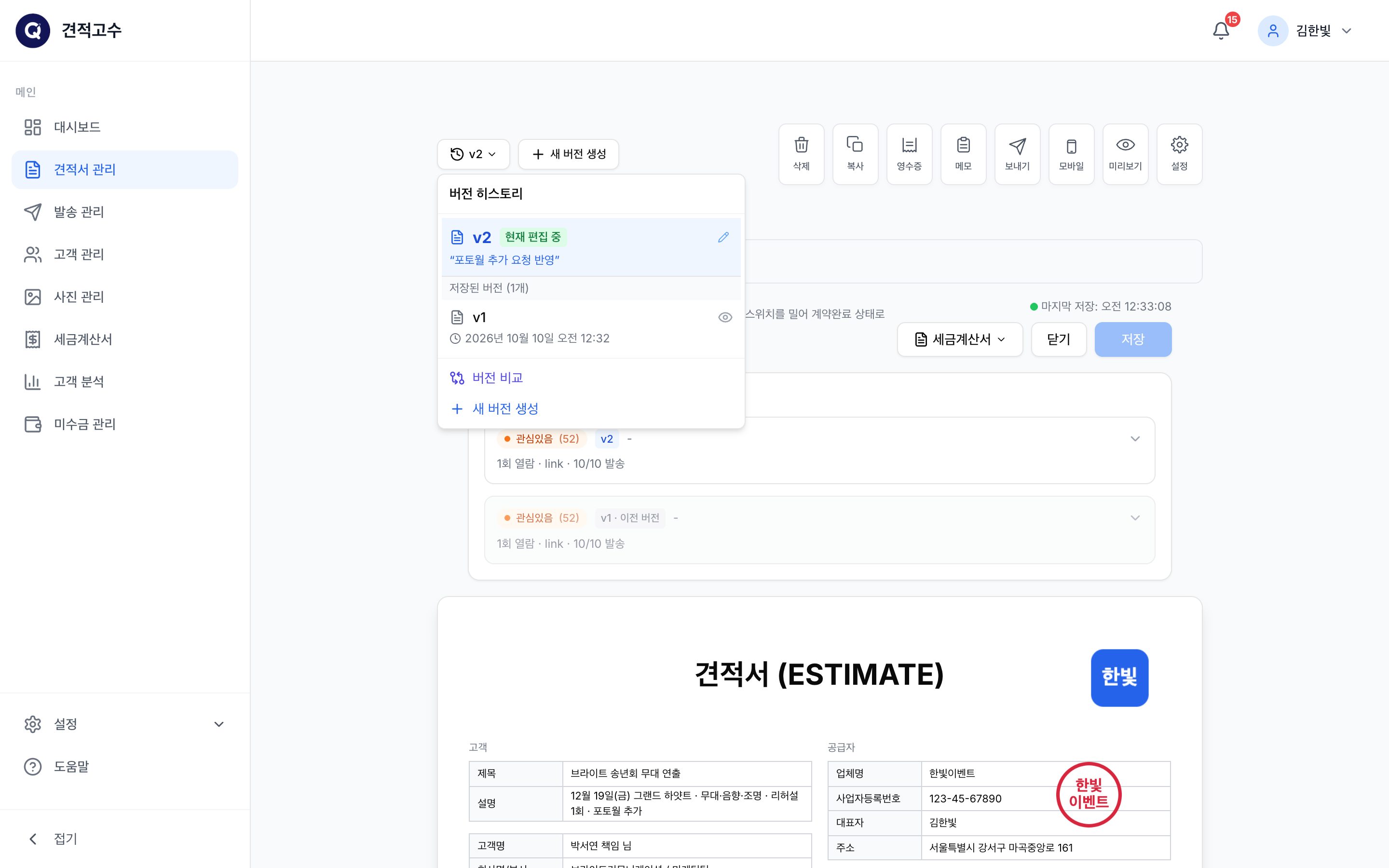Click the 박서연 책임 님 customer name
The width and height of the screenshot is (1389, 868).
(601, 846)
